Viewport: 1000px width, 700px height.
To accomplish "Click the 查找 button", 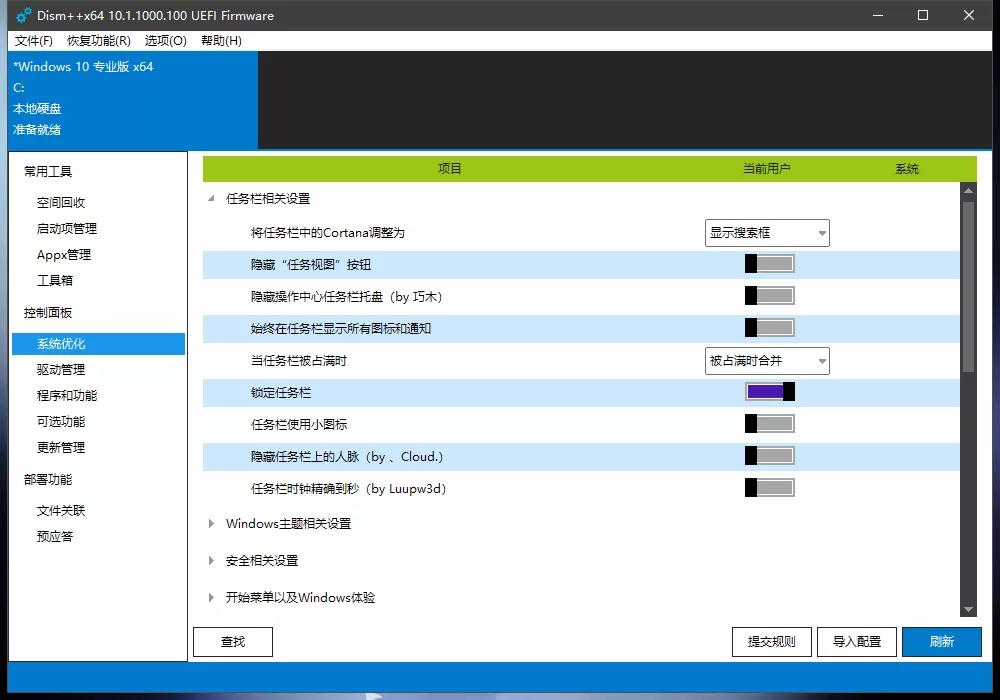I will (232, 641).
